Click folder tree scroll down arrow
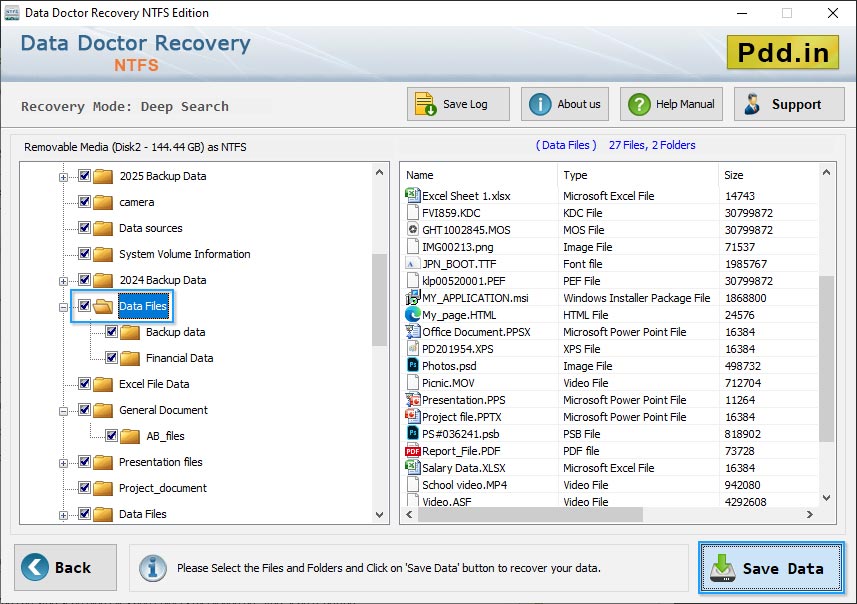 pyautogui.click(x=379, y=515)
